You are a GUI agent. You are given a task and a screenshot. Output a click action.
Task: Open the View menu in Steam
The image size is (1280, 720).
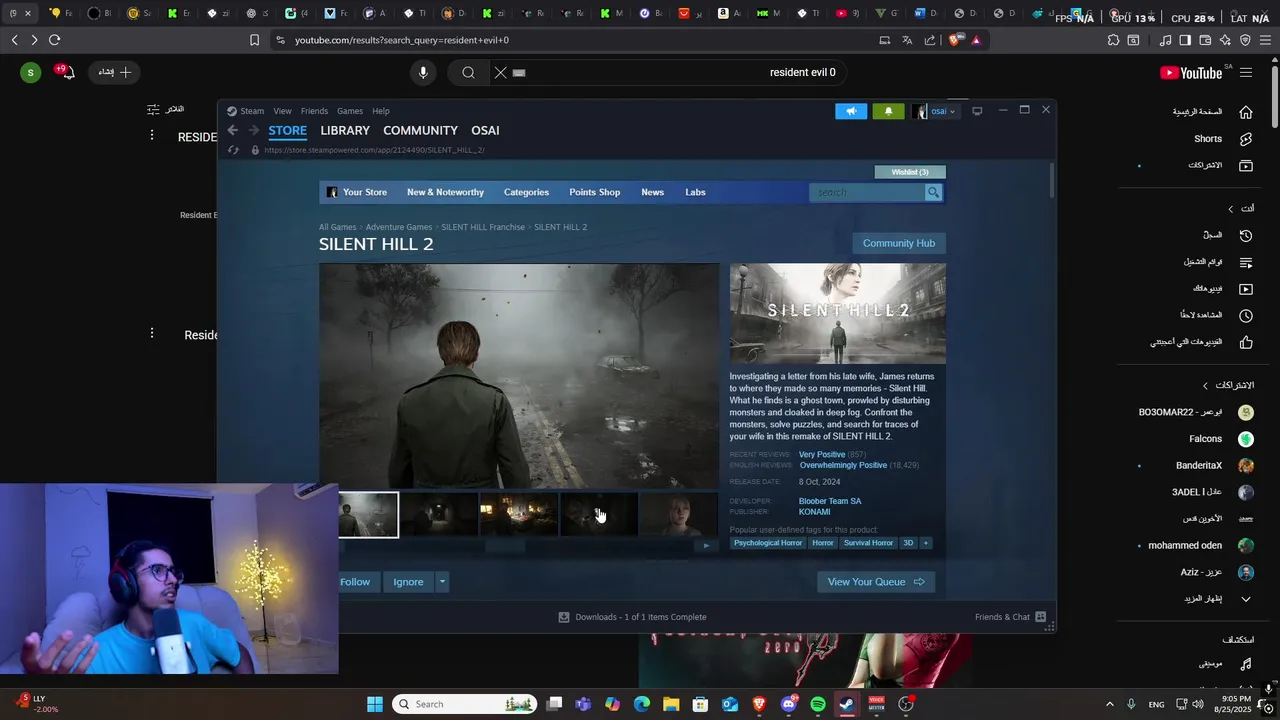(283, 111)
